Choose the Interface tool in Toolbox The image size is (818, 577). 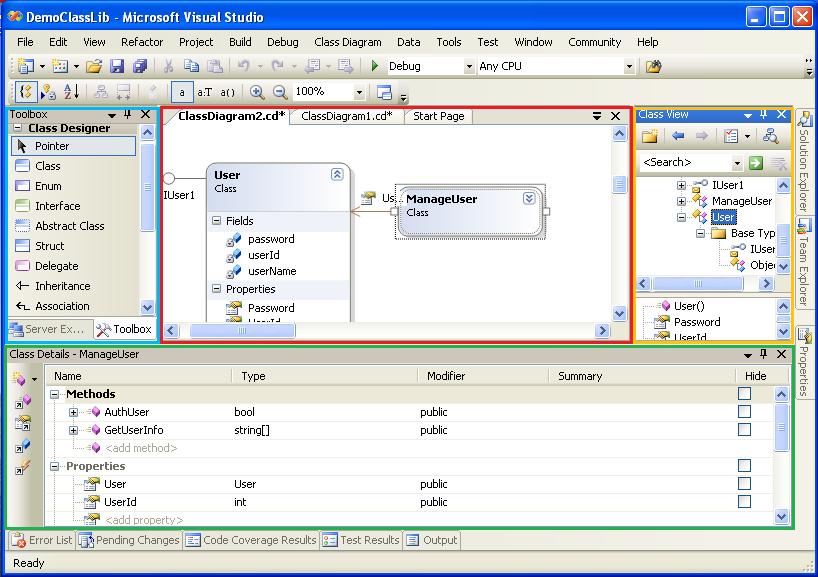[57, 206]
